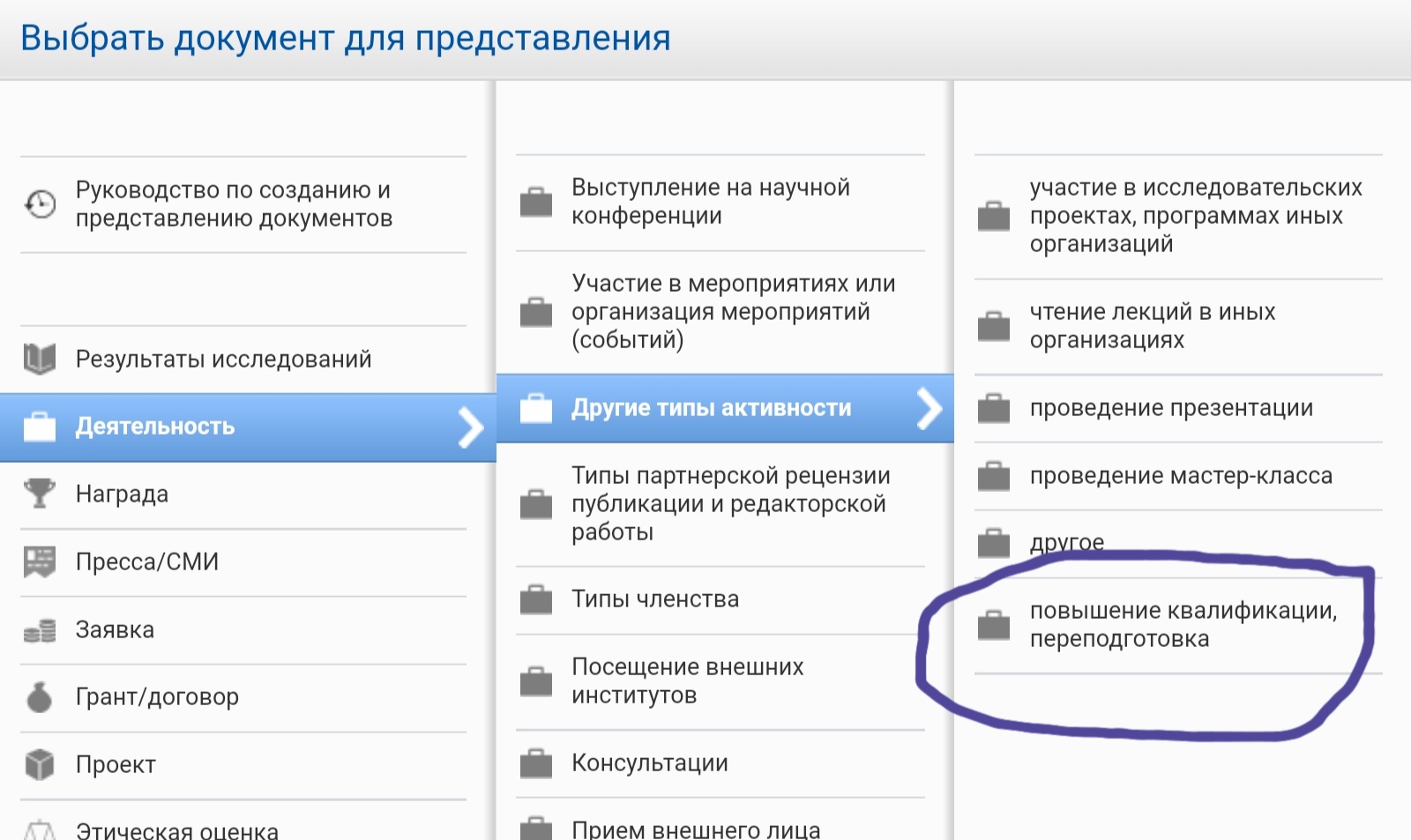Select the Награда category
Image resolution: width=1411 pixels, height=840 pixels.
tap(243, 494)
